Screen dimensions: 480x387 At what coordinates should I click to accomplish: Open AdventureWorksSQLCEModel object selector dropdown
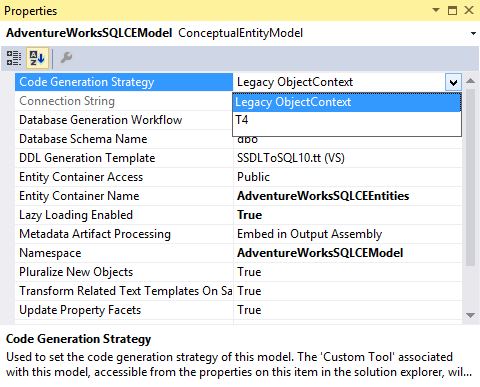pos(473,33)
